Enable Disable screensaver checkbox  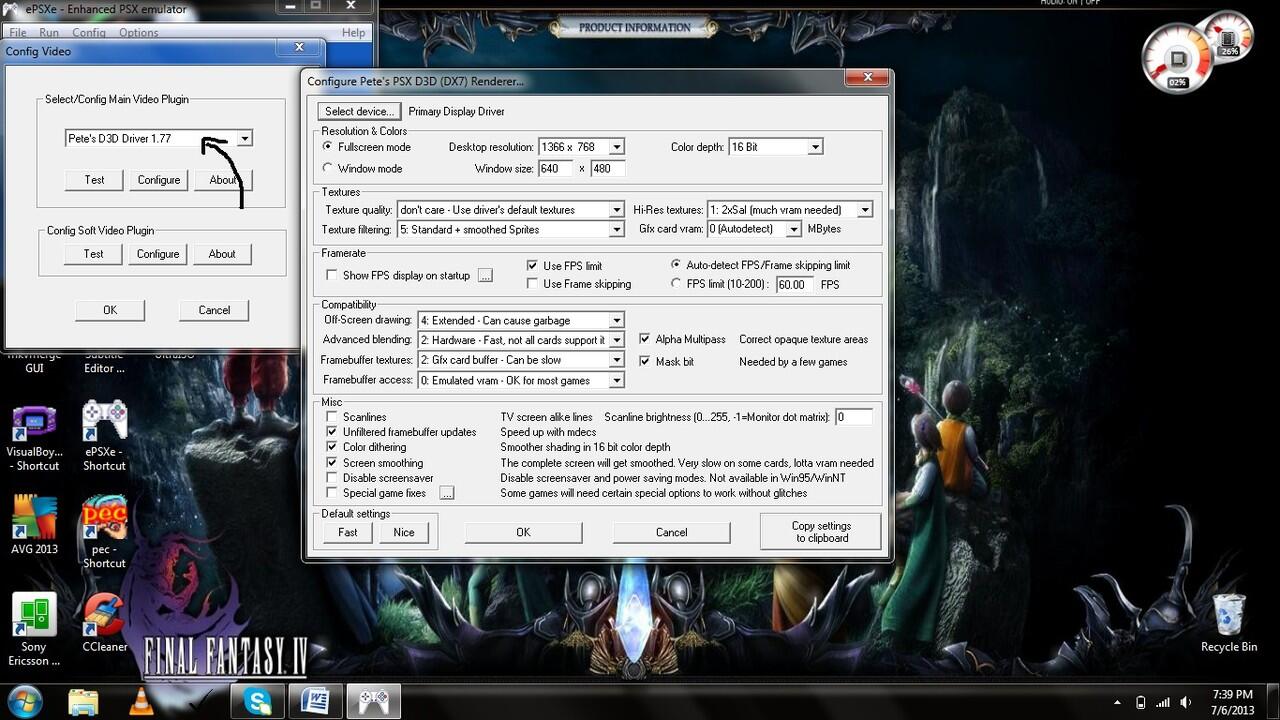click(x=333, y=478)
